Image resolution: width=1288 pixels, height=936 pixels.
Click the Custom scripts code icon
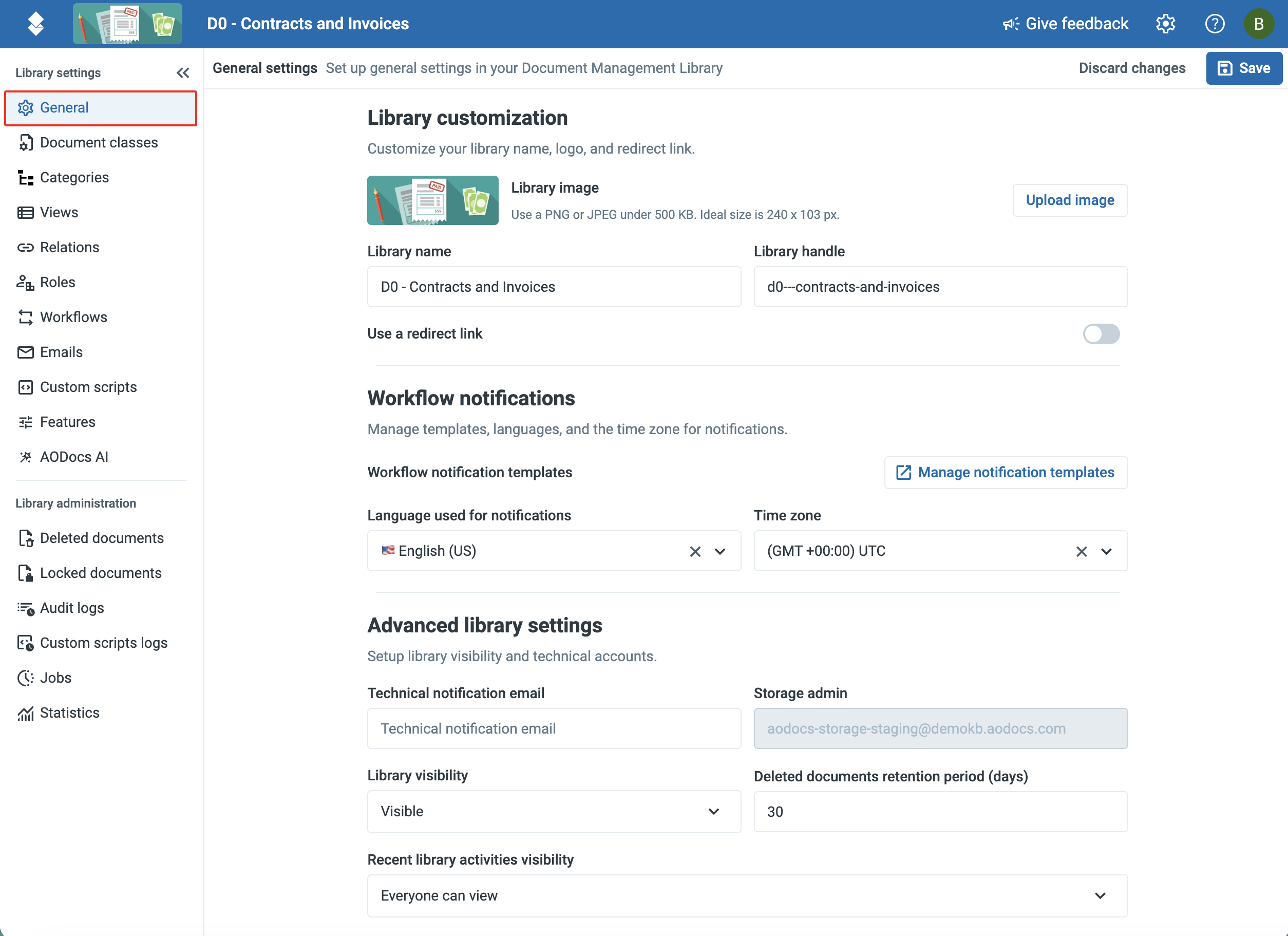point(26,387)
